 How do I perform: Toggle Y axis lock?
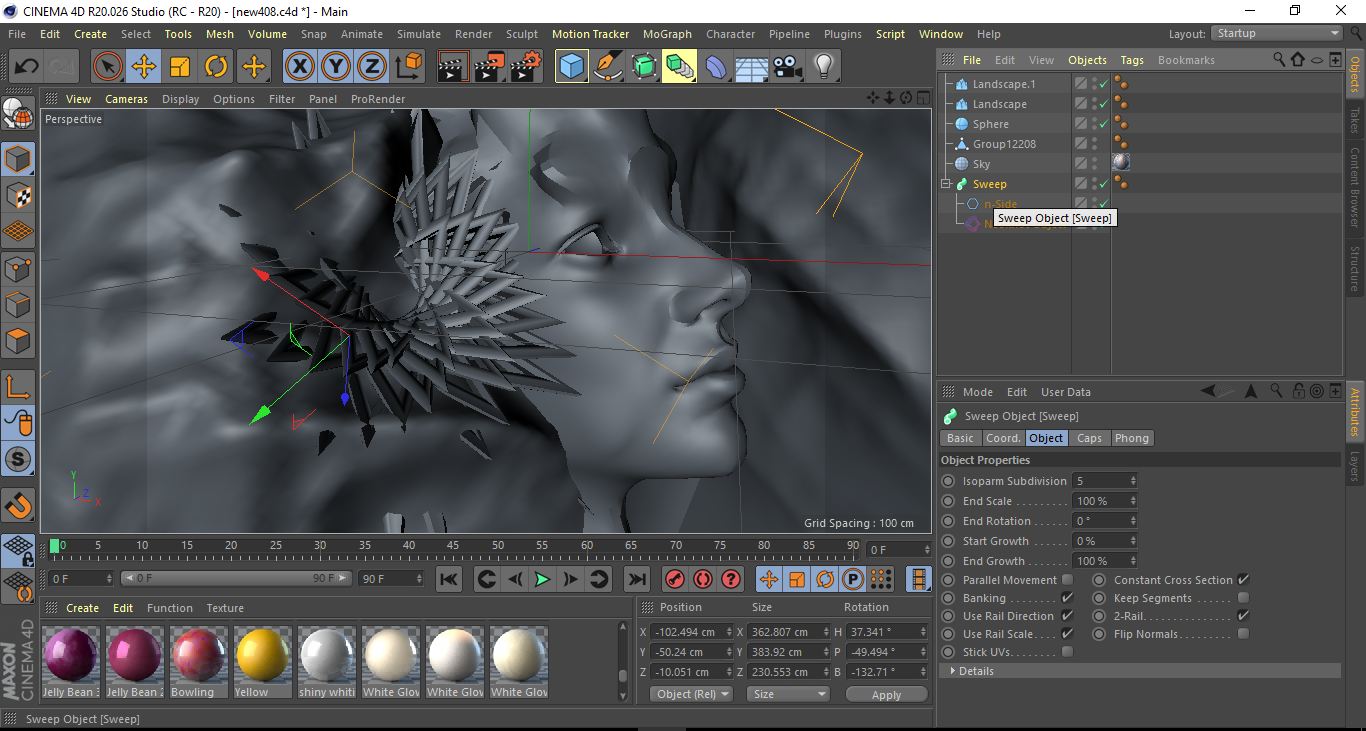pos(336,67)
